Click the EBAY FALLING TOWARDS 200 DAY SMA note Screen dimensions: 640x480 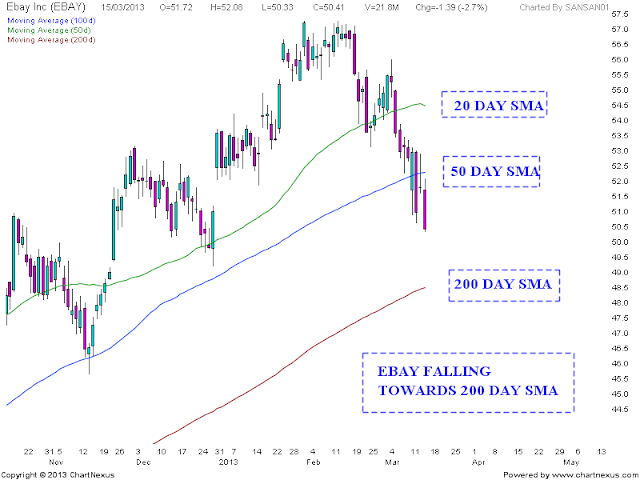(468, 381)
